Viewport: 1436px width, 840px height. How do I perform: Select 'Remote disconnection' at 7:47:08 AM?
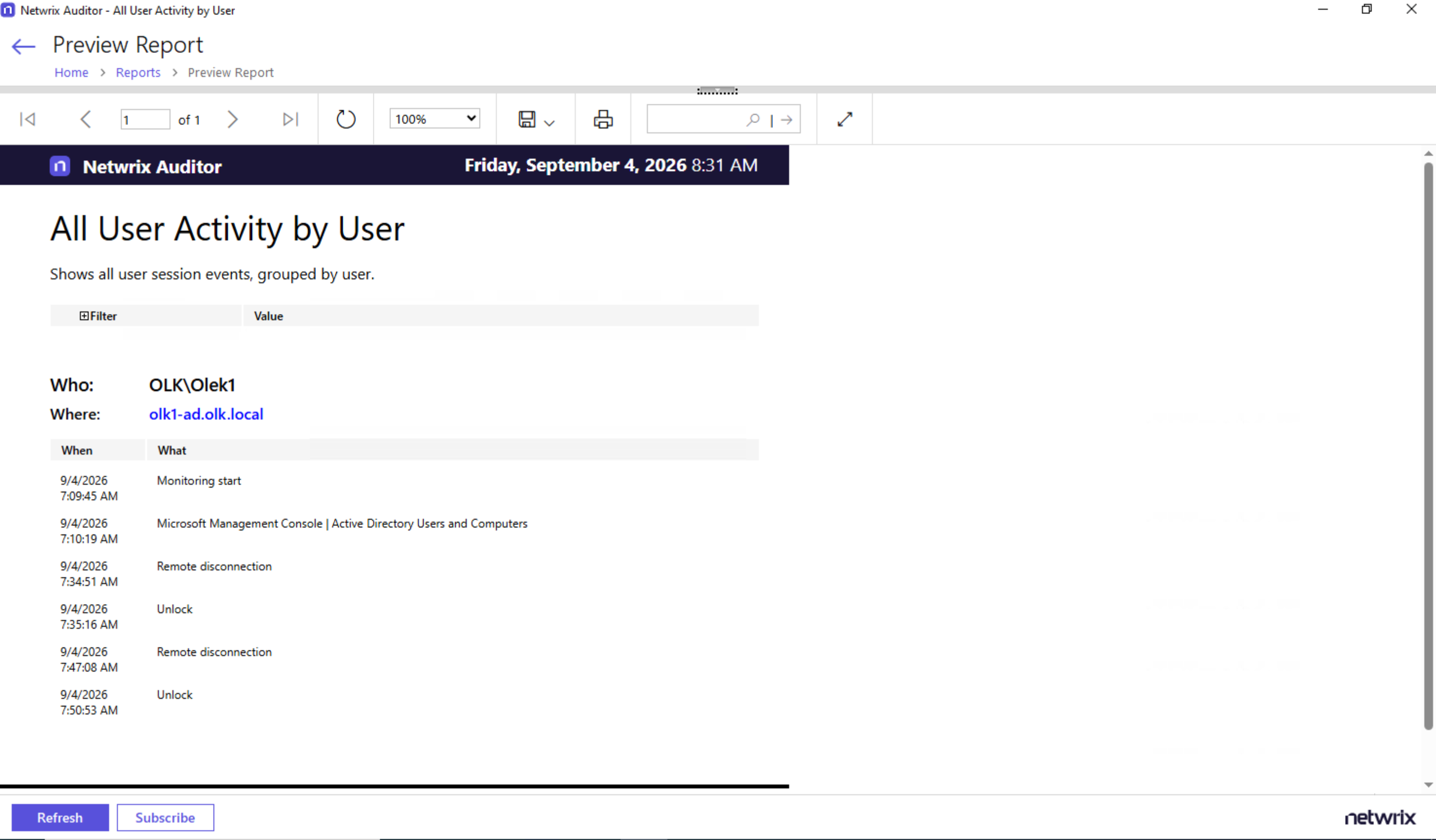214,651
